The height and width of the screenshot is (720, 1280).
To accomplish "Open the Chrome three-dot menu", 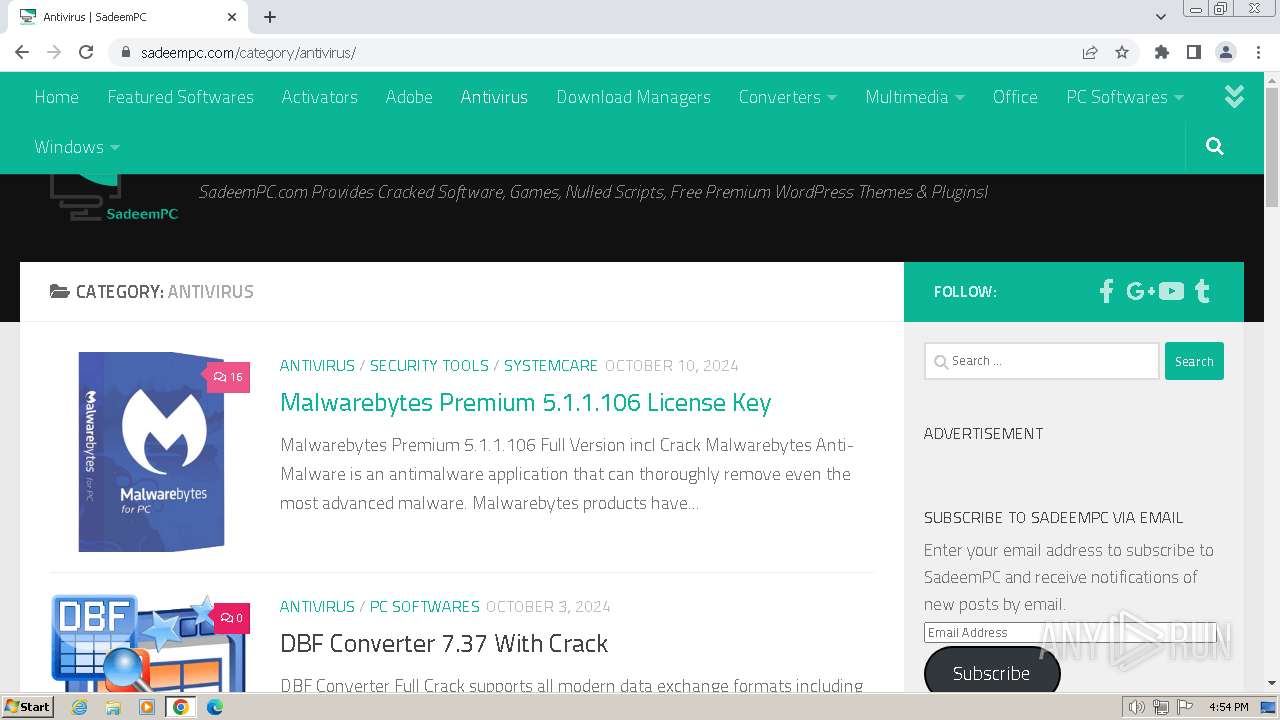I will (1258, 52).
